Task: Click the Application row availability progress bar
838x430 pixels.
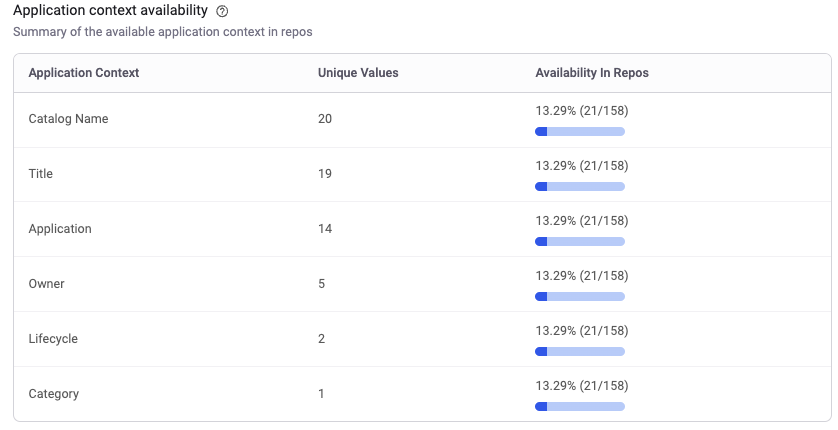Action: [x=580, y=241]
